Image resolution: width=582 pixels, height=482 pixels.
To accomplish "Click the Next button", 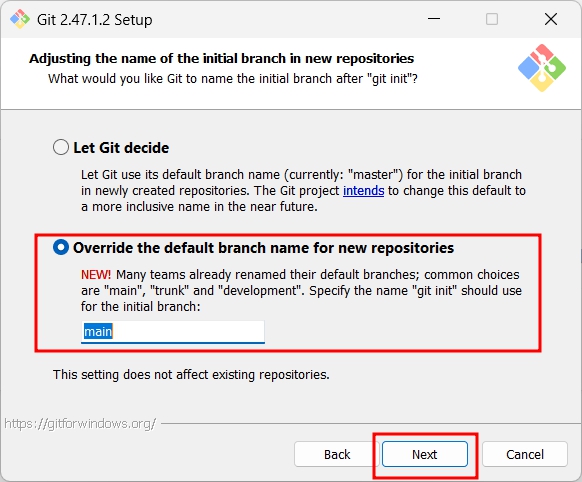I will [x=425, y=454].
